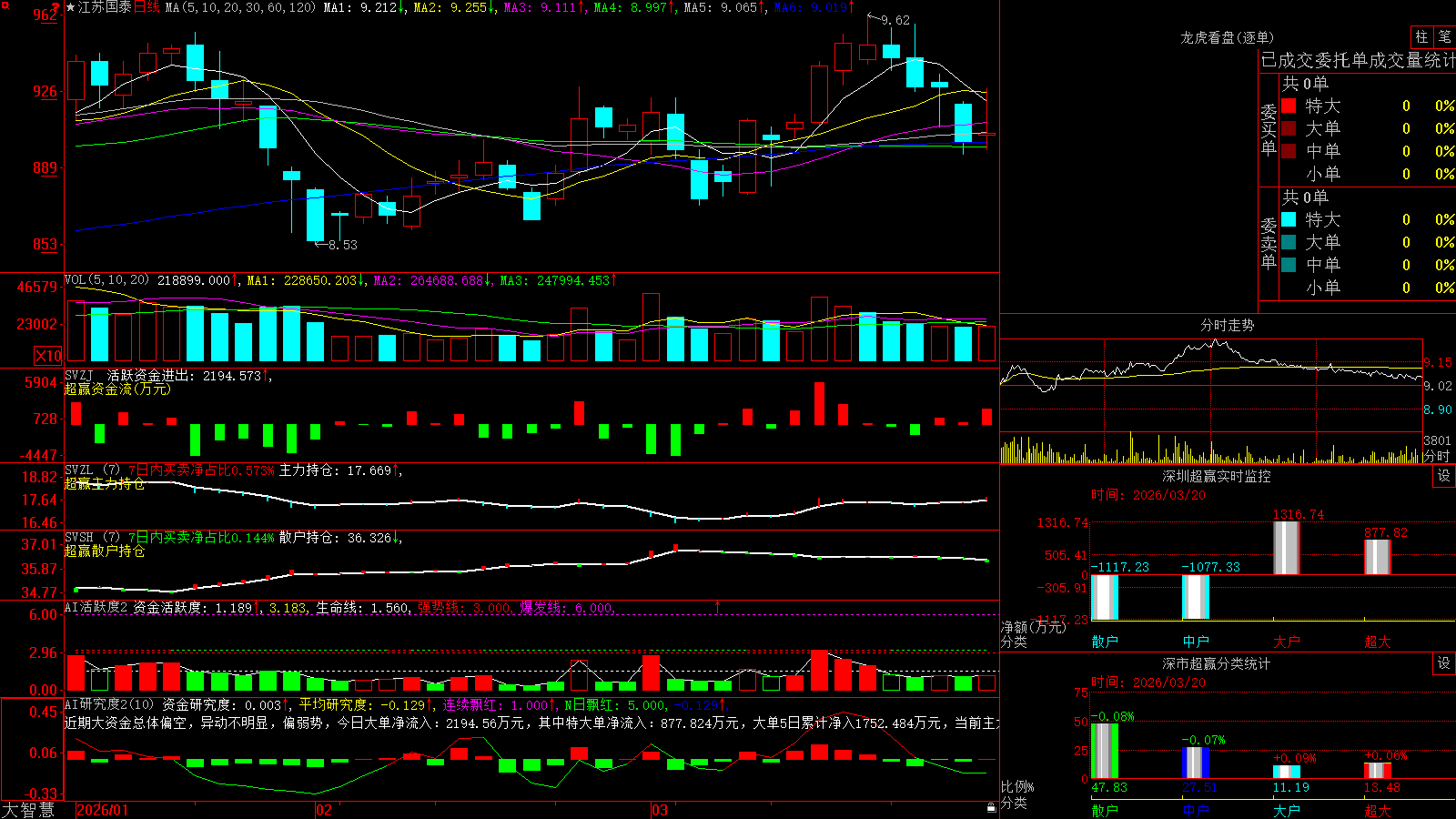Click the 分时走势 panel title
The height and width of the screenshot is (819, 1456).
1228,325
